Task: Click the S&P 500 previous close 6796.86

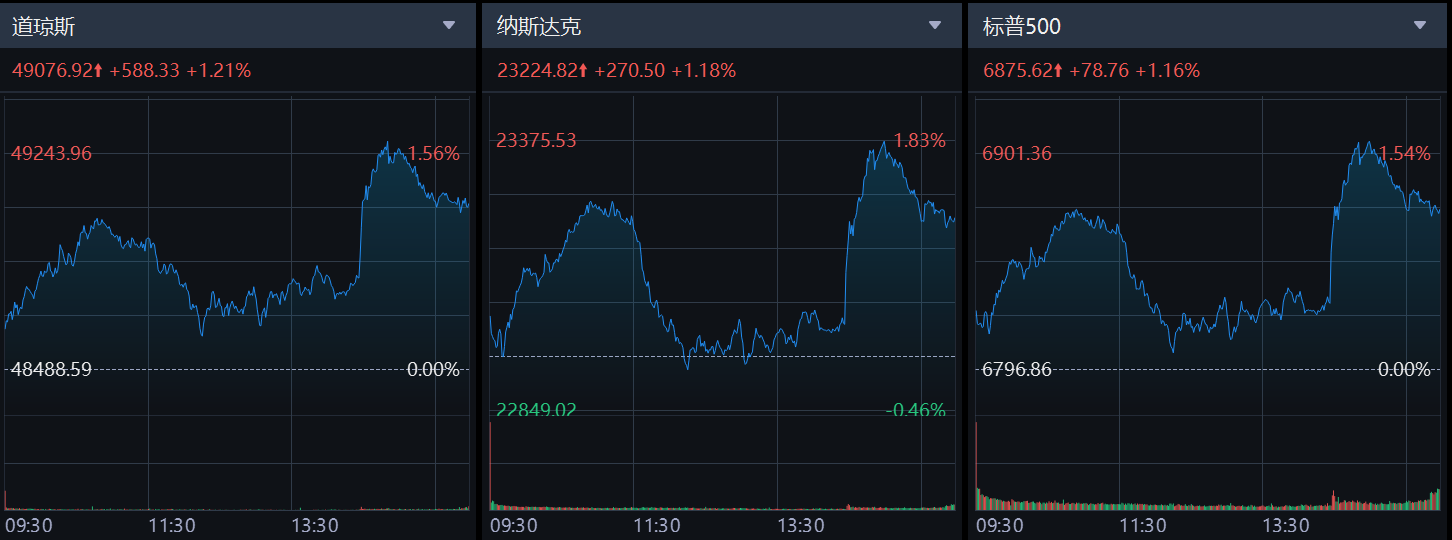Action: (1017, 370)
